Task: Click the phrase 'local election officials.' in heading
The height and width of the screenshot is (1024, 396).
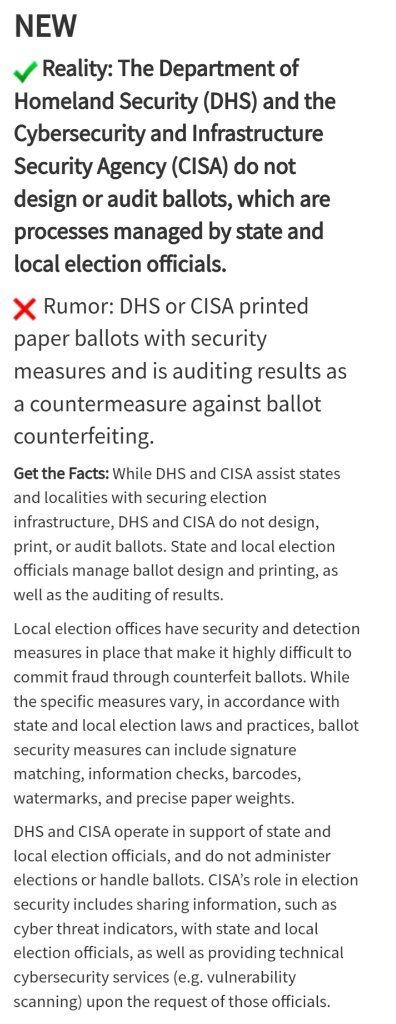Action: click(x=120, y=264)
